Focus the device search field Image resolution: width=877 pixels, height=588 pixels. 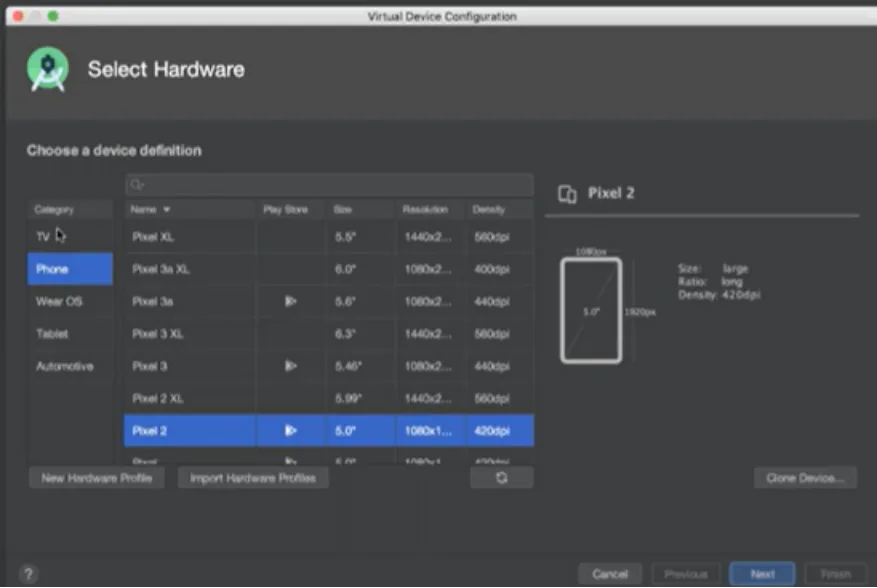pyautogui.click(x=329, y=185)
